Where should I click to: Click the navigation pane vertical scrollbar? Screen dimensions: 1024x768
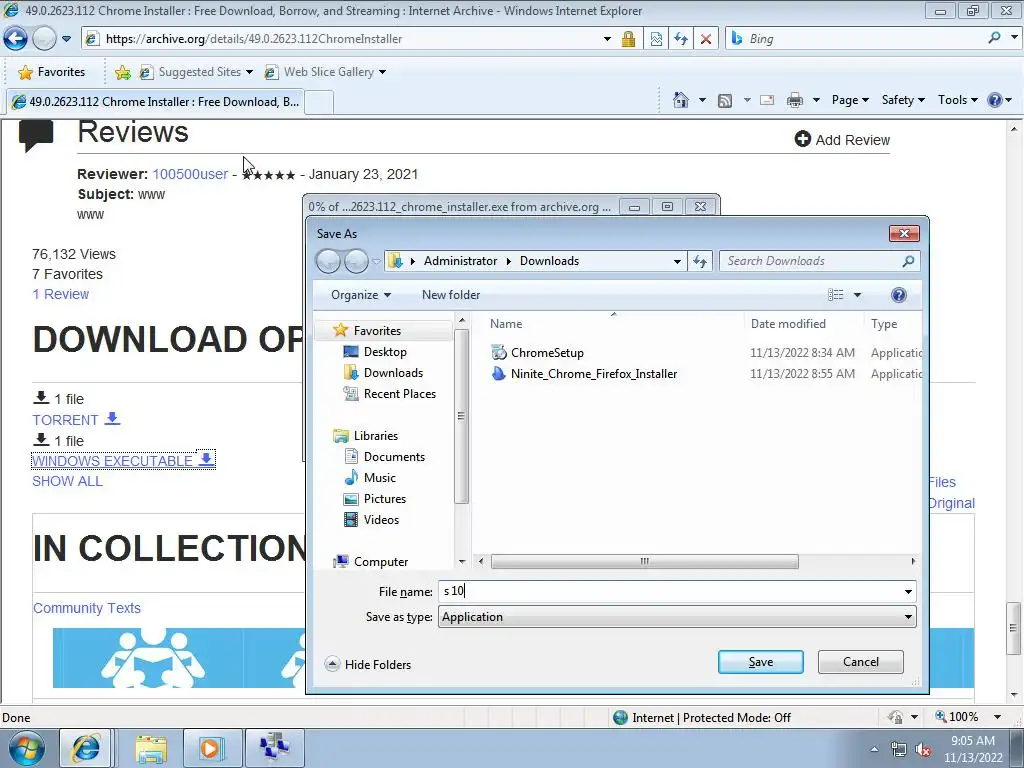coord(462,415)
